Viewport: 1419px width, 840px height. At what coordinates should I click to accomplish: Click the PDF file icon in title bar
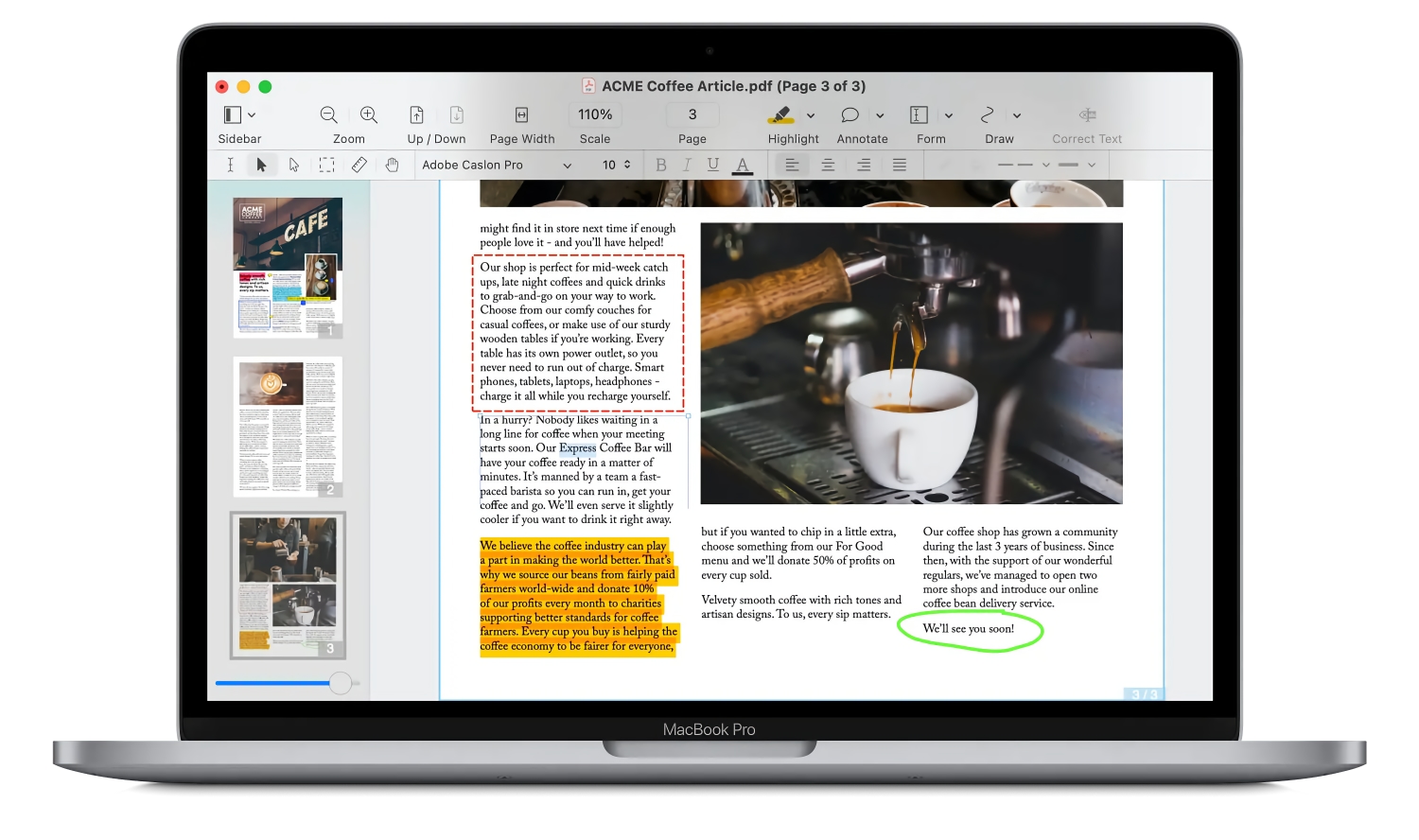point(588,86)
